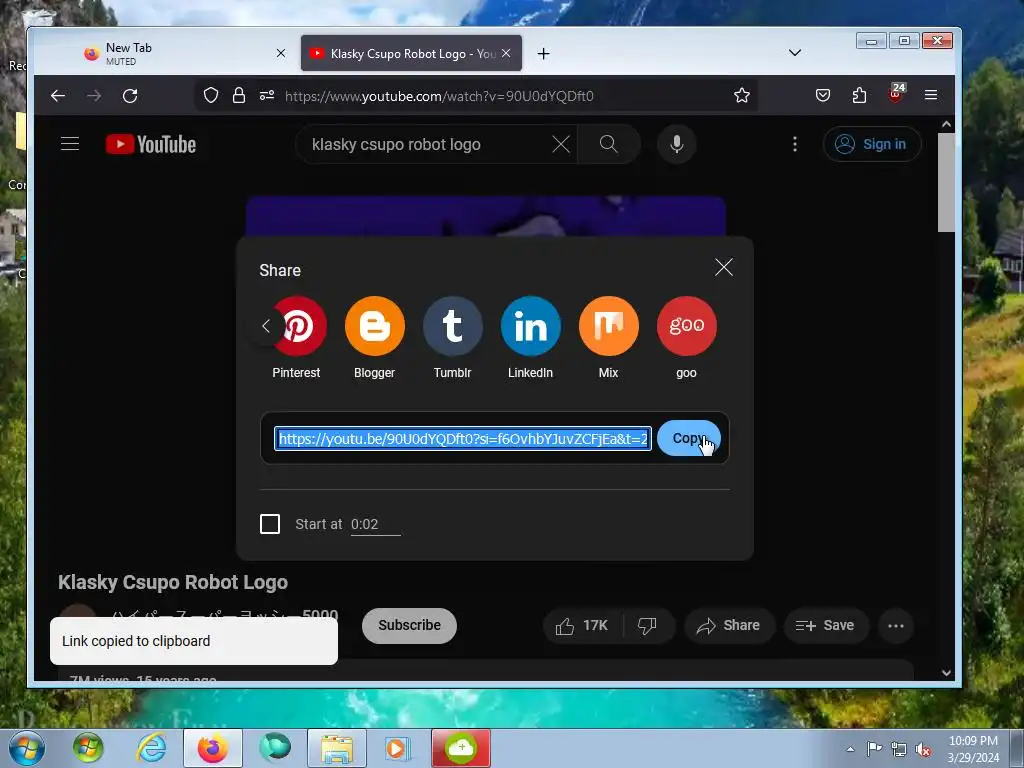
Task: Open the taskbar clock showing 10:09 PM
Action: [973, 749]
